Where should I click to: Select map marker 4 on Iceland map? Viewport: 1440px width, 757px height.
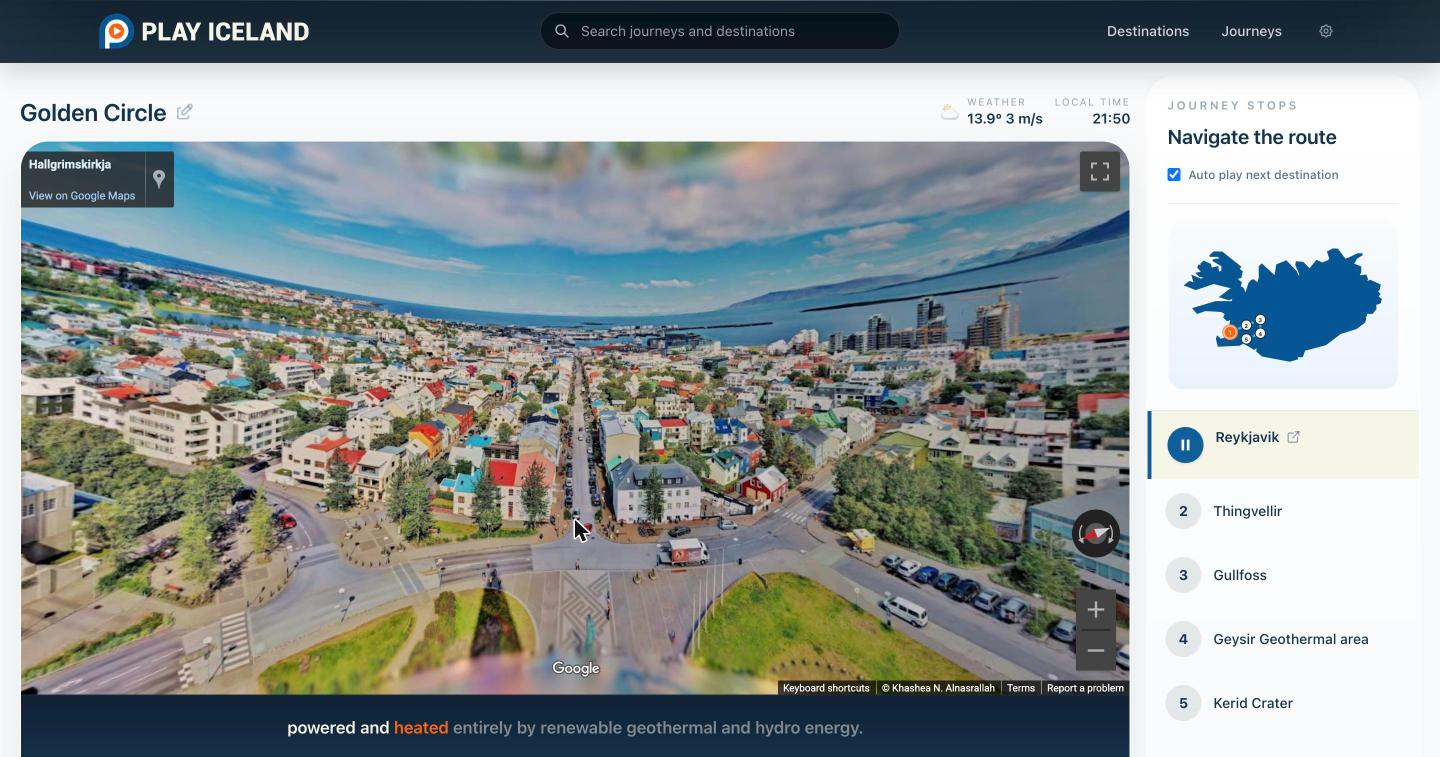pos(1260,333)
